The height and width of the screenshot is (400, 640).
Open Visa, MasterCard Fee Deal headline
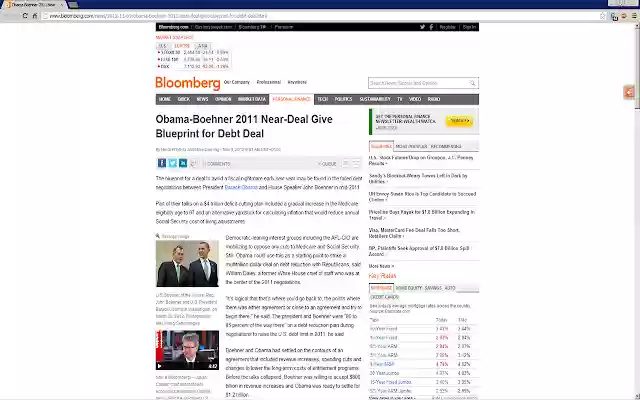click(414, 233)
